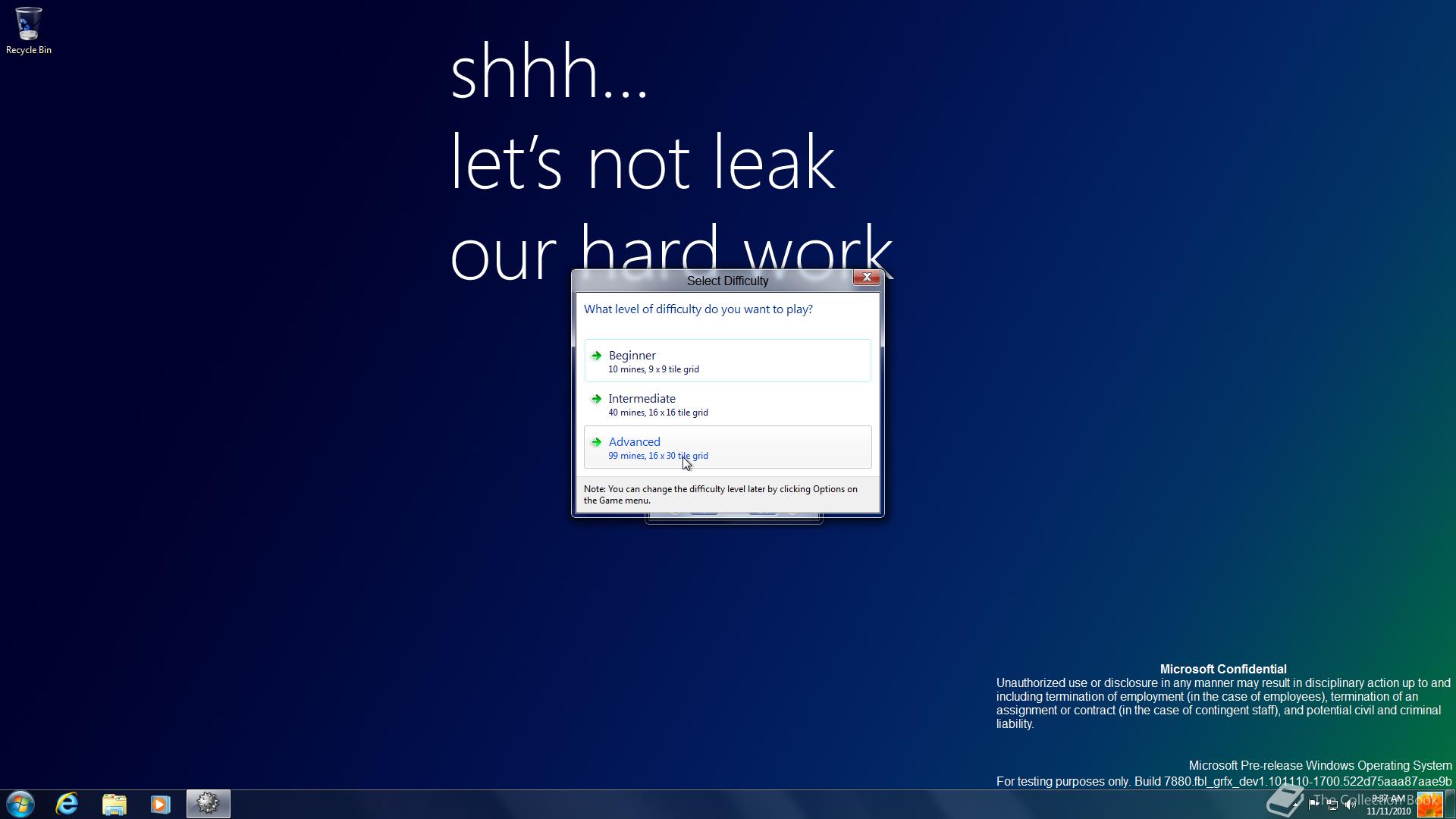Open Windows Explorer folder taskbar icon
Screen dimensions: 1456x819
[114, 804]
